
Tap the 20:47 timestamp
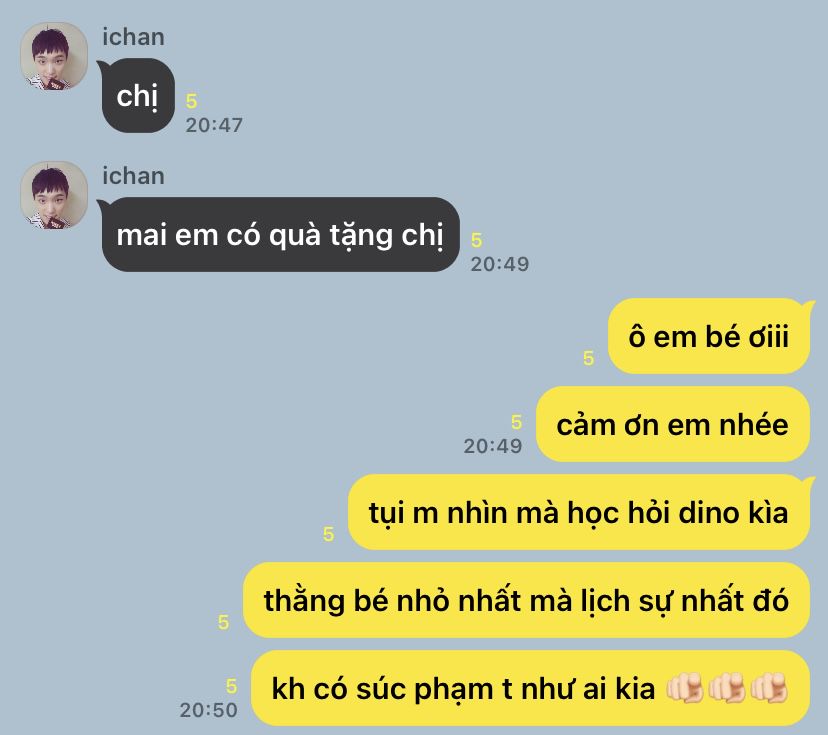click(x=214, y=125)
